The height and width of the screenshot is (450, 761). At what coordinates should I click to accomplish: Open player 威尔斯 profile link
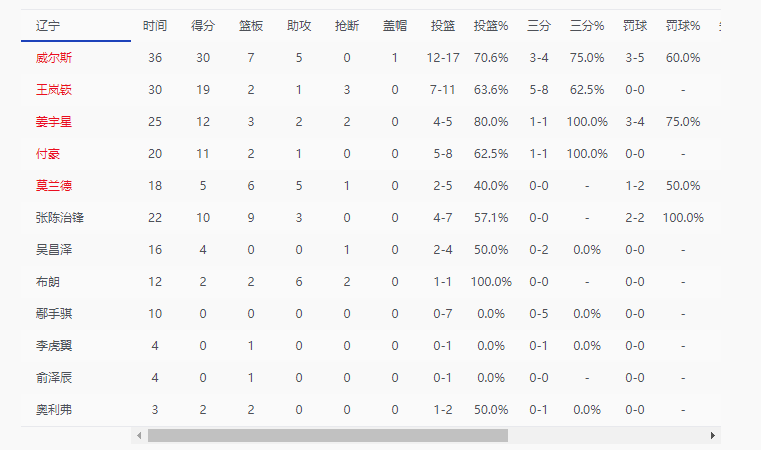pyautogui.click(x=54, y=58)
